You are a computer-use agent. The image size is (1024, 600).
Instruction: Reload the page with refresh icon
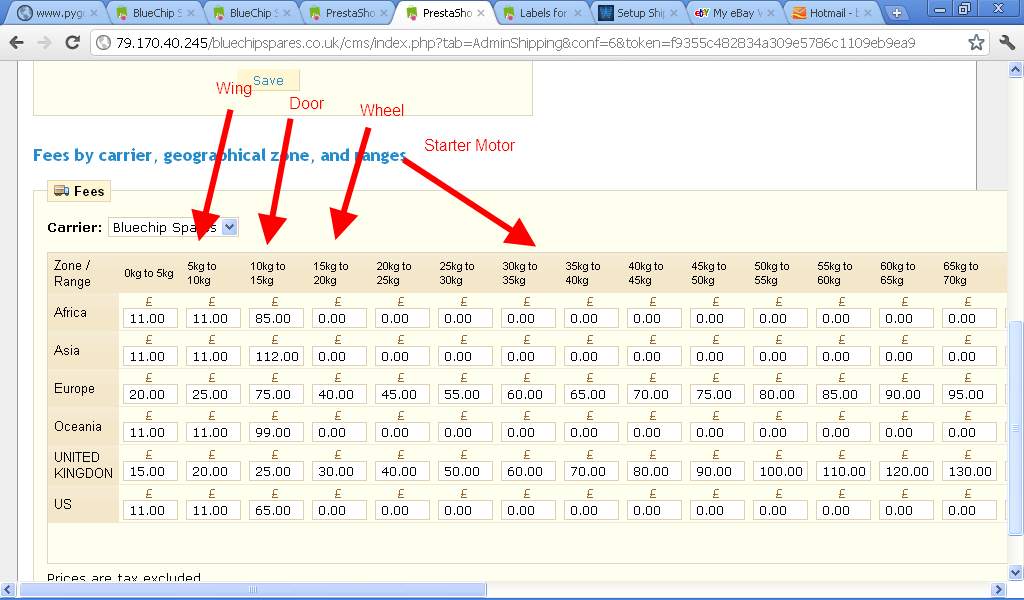(72, 43)
